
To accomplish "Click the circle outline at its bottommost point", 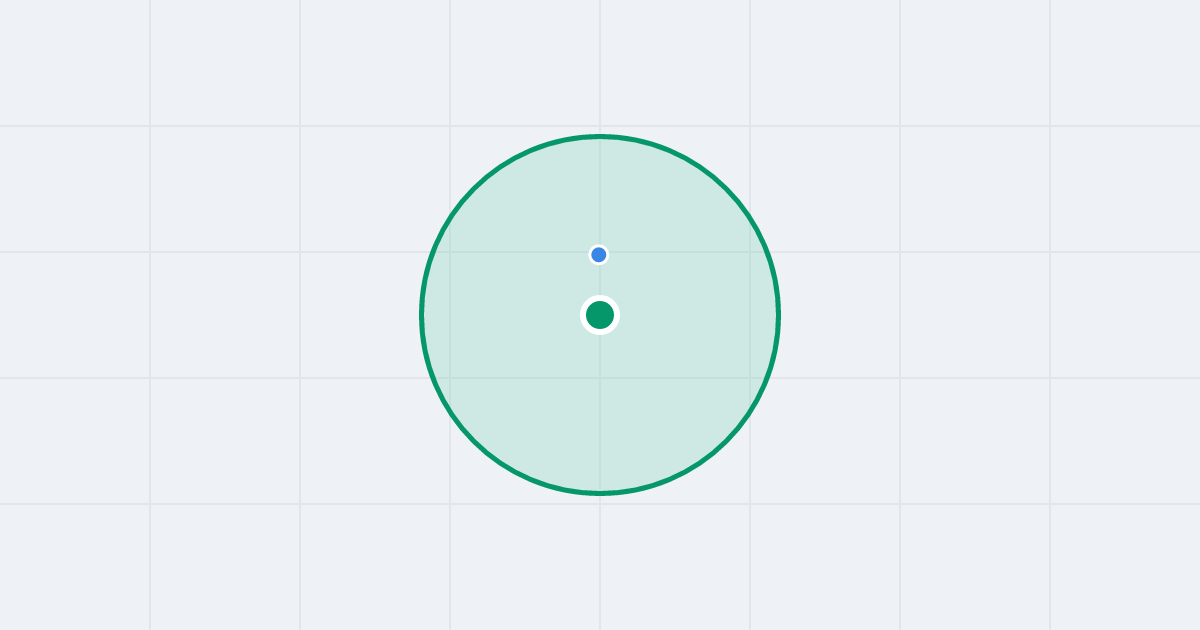I will pyautogui.click(x=600, y=493).
